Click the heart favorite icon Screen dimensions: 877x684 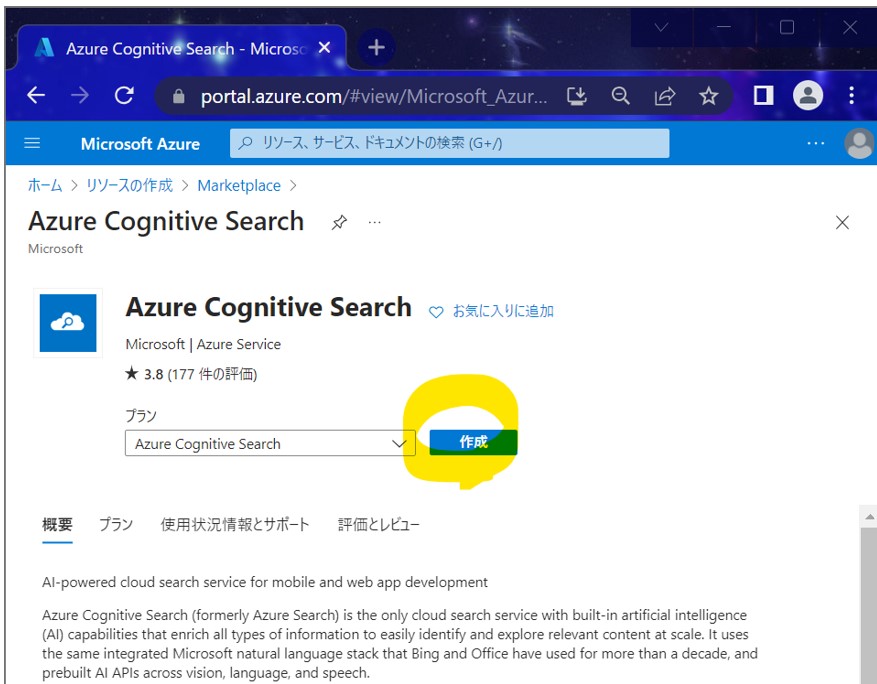tap(436, 312)
